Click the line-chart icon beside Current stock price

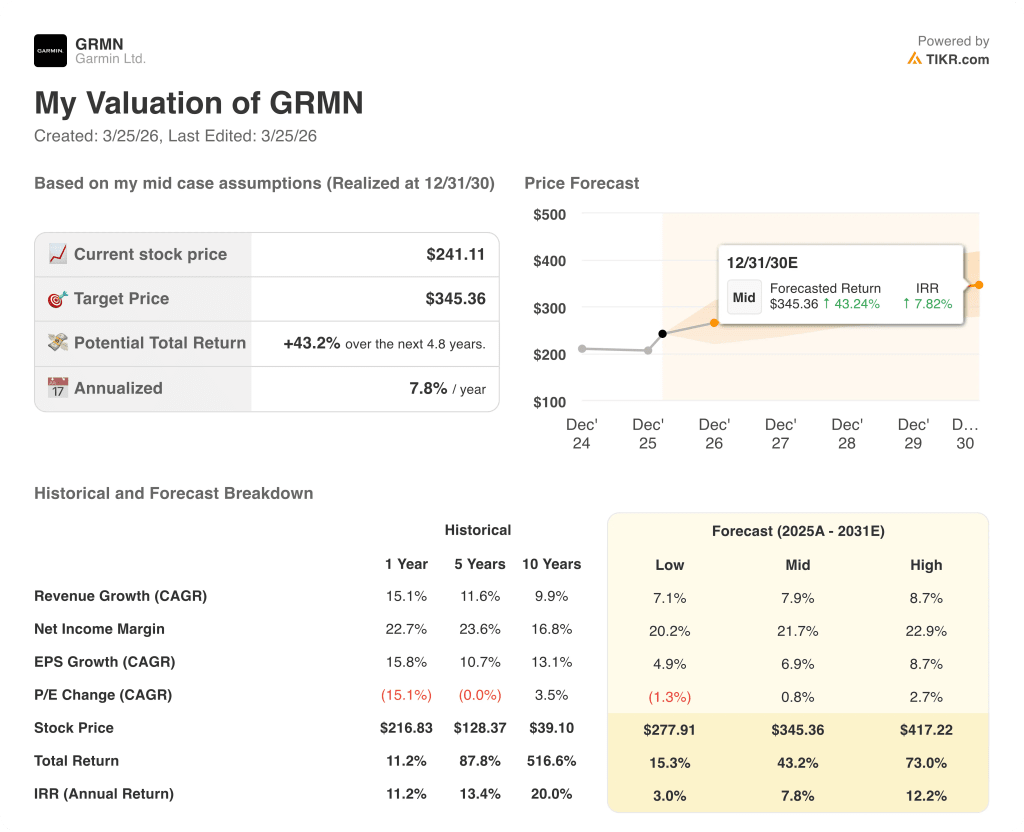57,254
